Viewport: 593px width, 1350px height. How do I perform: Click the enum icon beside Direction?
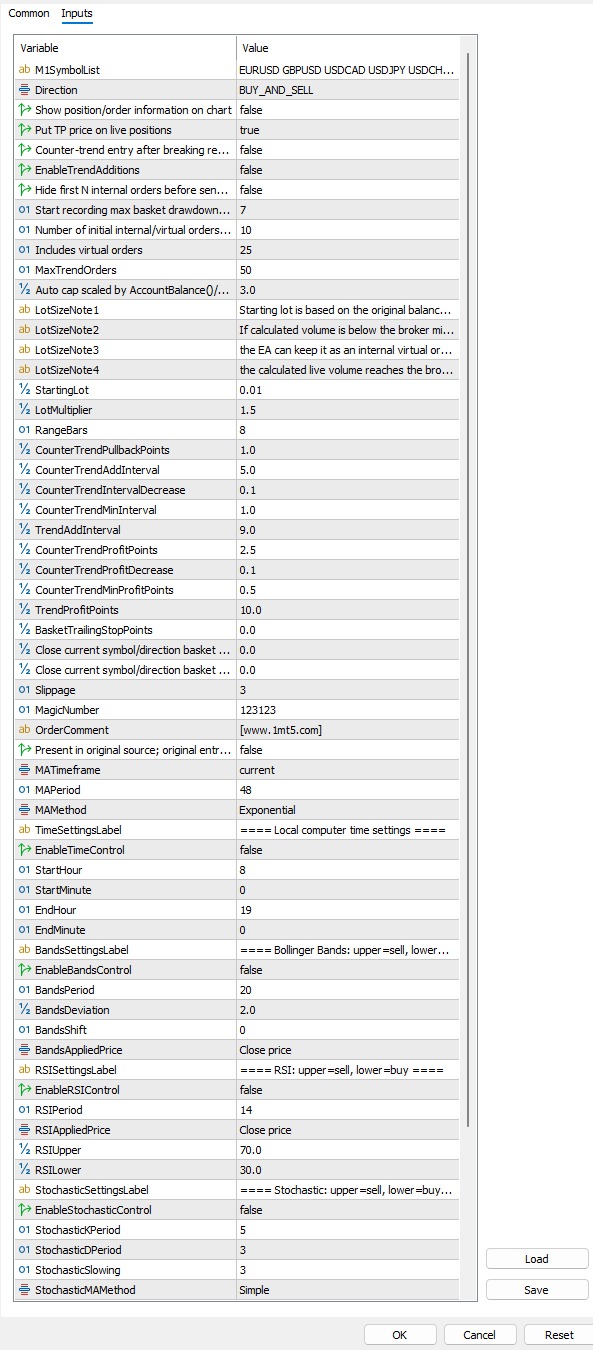[24, 90]
